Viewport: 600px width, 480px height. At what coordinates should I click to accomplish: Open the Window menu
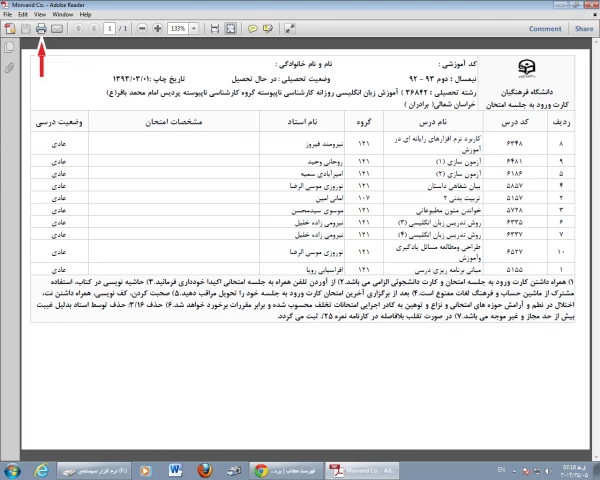(x=62, y=16)
